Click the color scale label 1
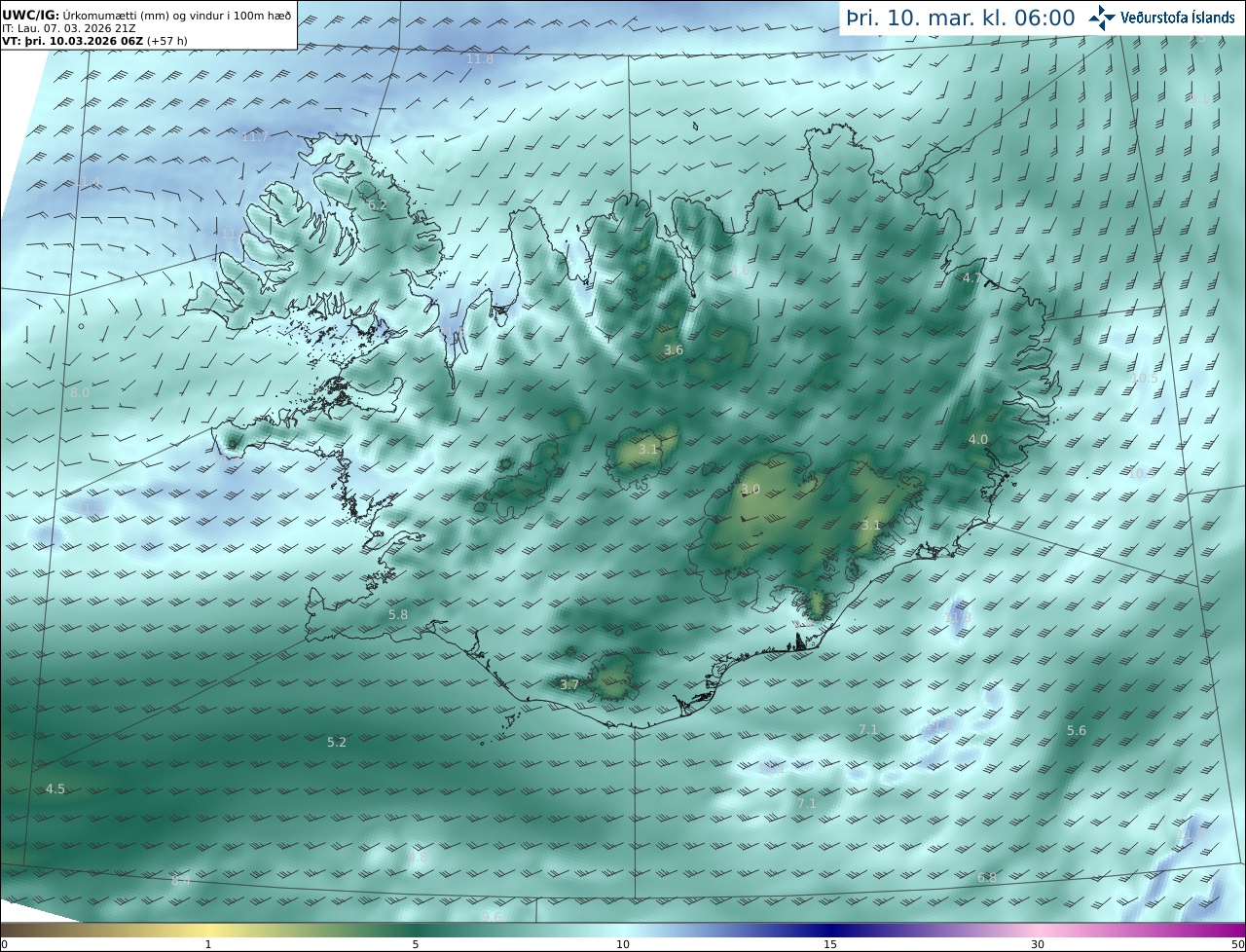The image size is (1246, 952). pos(208,944)
